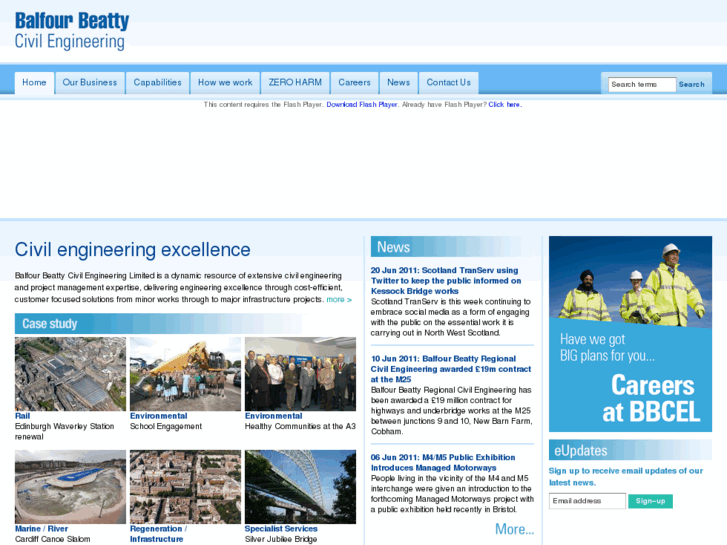Open the Cardiff Canoe Slalom thumbnail
This screenshot has width=727, height=545.
(70, 487)
